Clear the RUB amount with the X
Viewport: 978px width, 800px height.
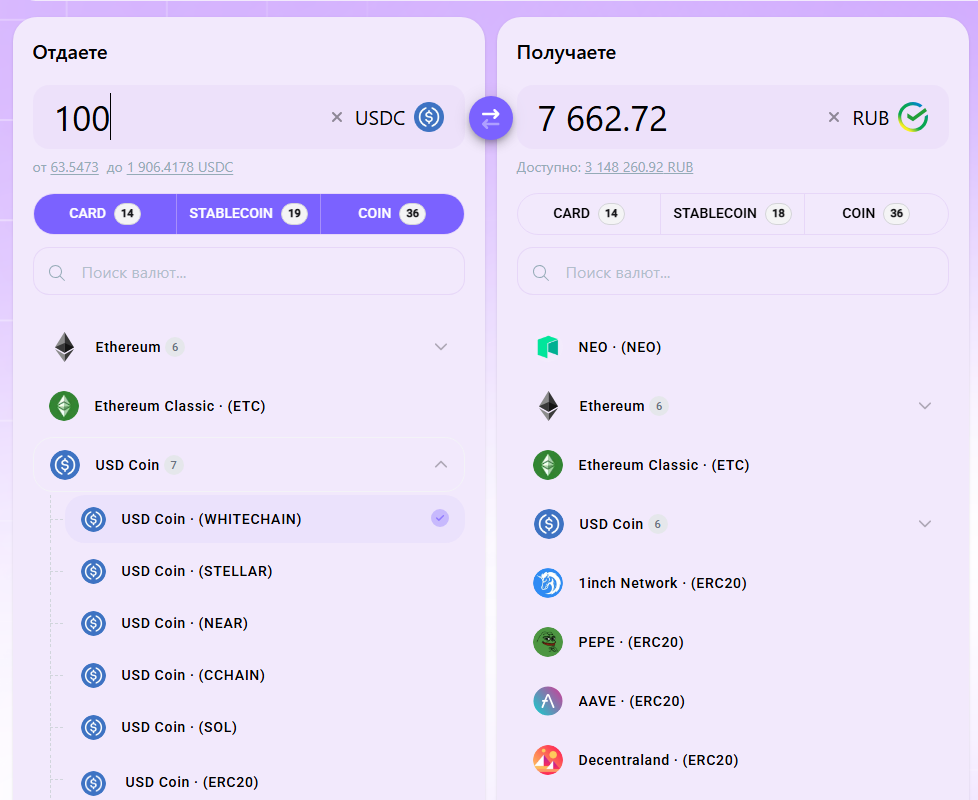pos(834,118)
